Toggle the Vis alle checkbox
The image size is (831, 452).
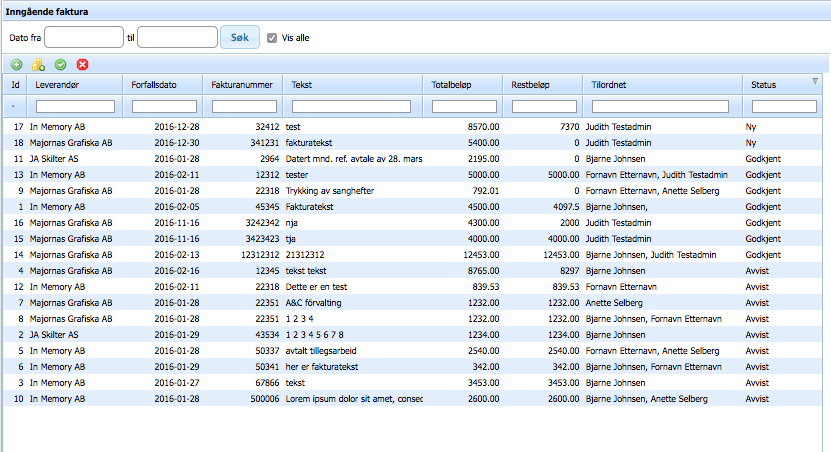271,38
